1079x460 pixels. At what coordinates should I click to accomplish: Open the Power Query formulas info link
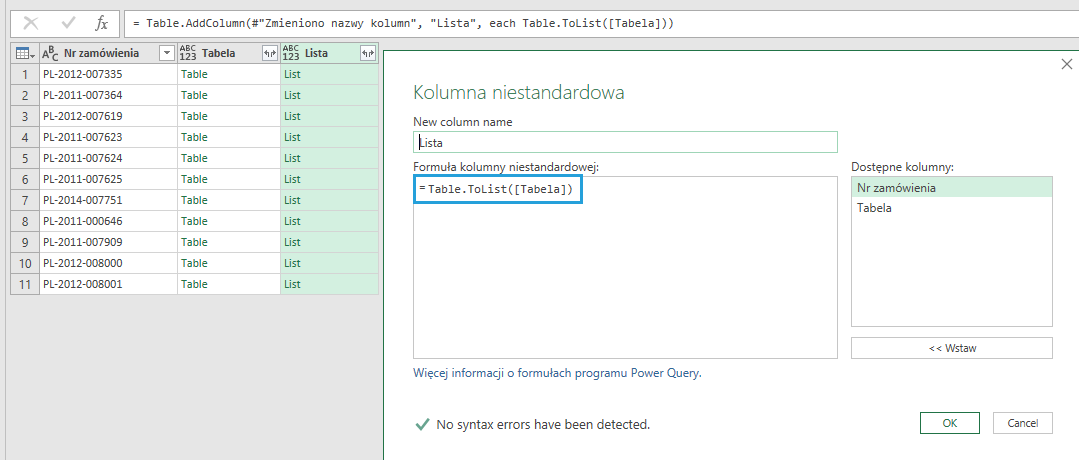coord(557,373)
